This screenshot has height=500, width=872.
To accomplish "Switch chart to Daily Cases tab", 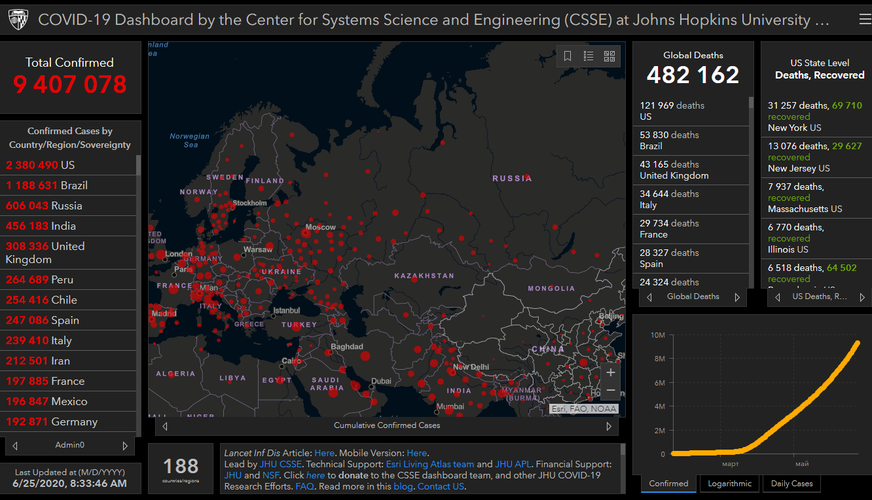I will coord(789,484).
